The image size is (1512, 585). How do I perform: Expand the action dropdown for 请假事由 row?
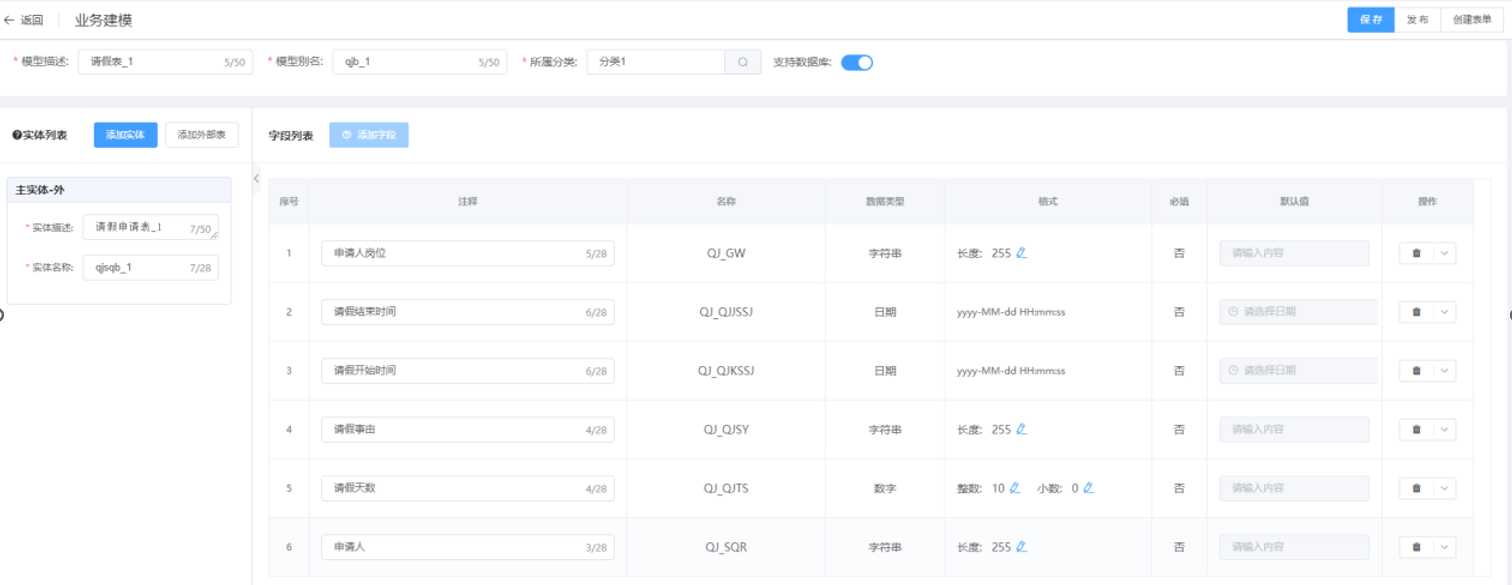pyautogui.click(x=1444, y=430)
